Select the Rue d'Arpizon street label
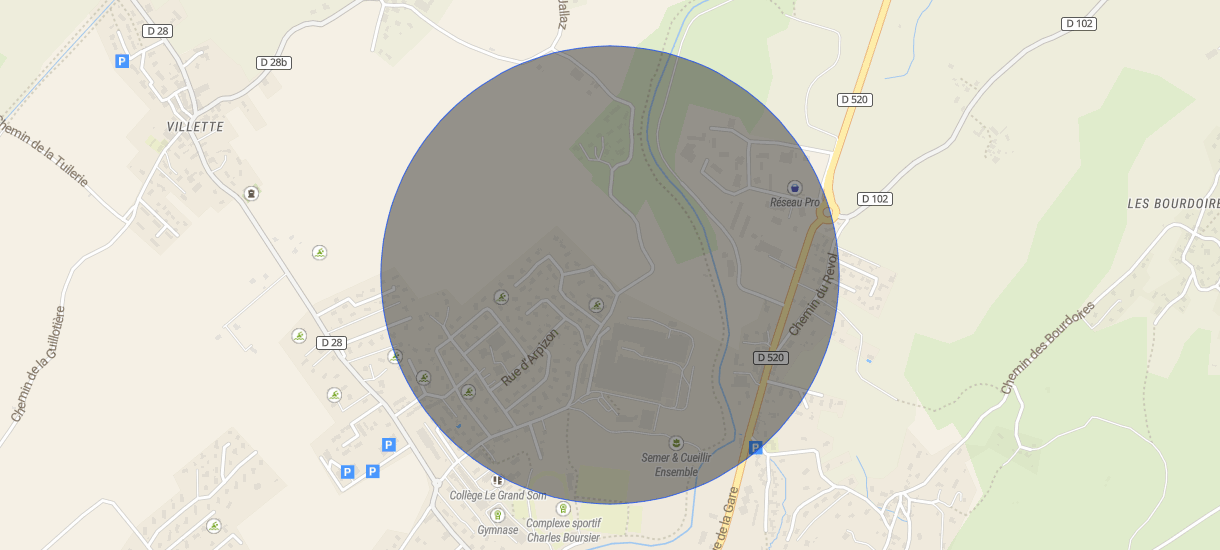This screenshot has width=1220, height=550. coord(530,357)
